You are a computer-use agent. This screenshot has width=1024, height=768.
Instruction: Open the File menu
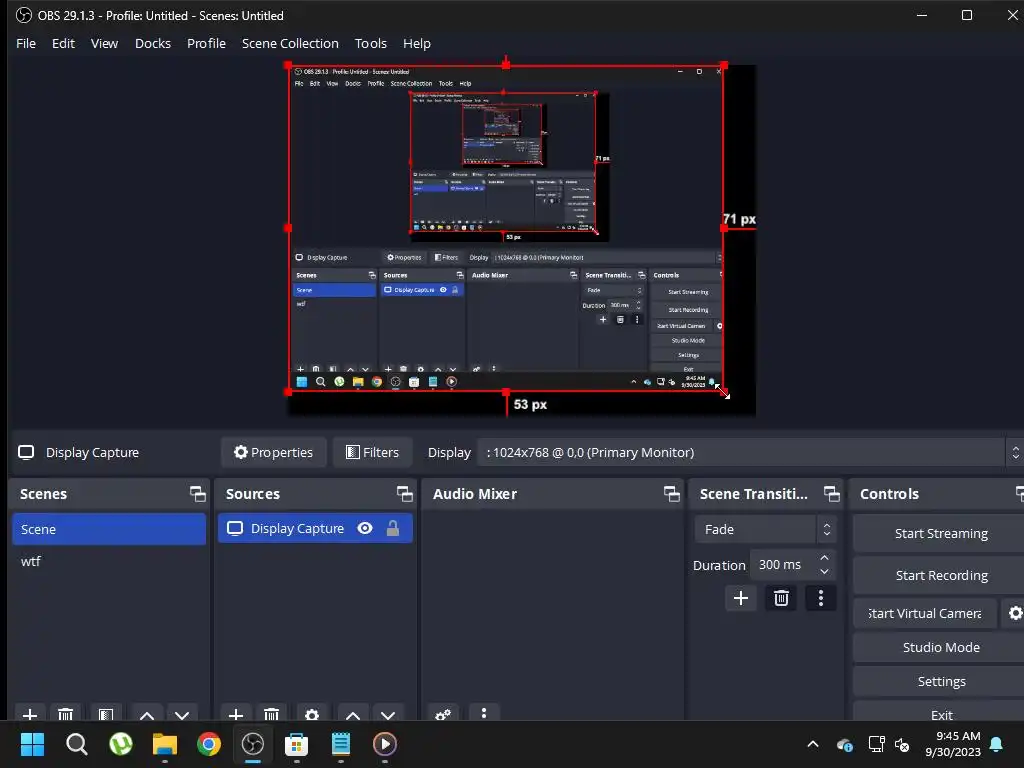pyautogui.click(x=26, y=43)
